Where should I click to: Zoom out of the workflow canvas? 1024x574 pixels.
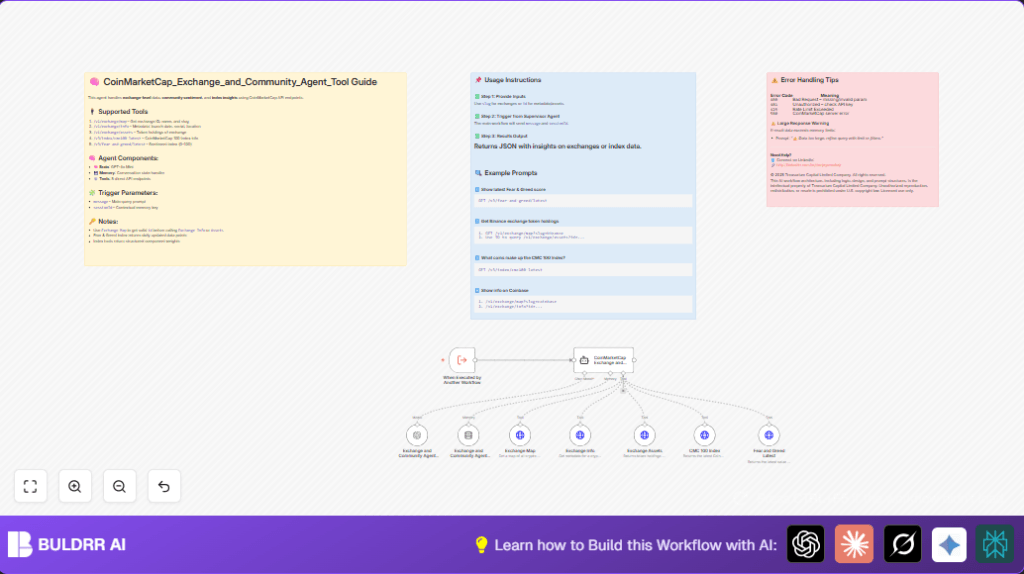click(120, 486)
